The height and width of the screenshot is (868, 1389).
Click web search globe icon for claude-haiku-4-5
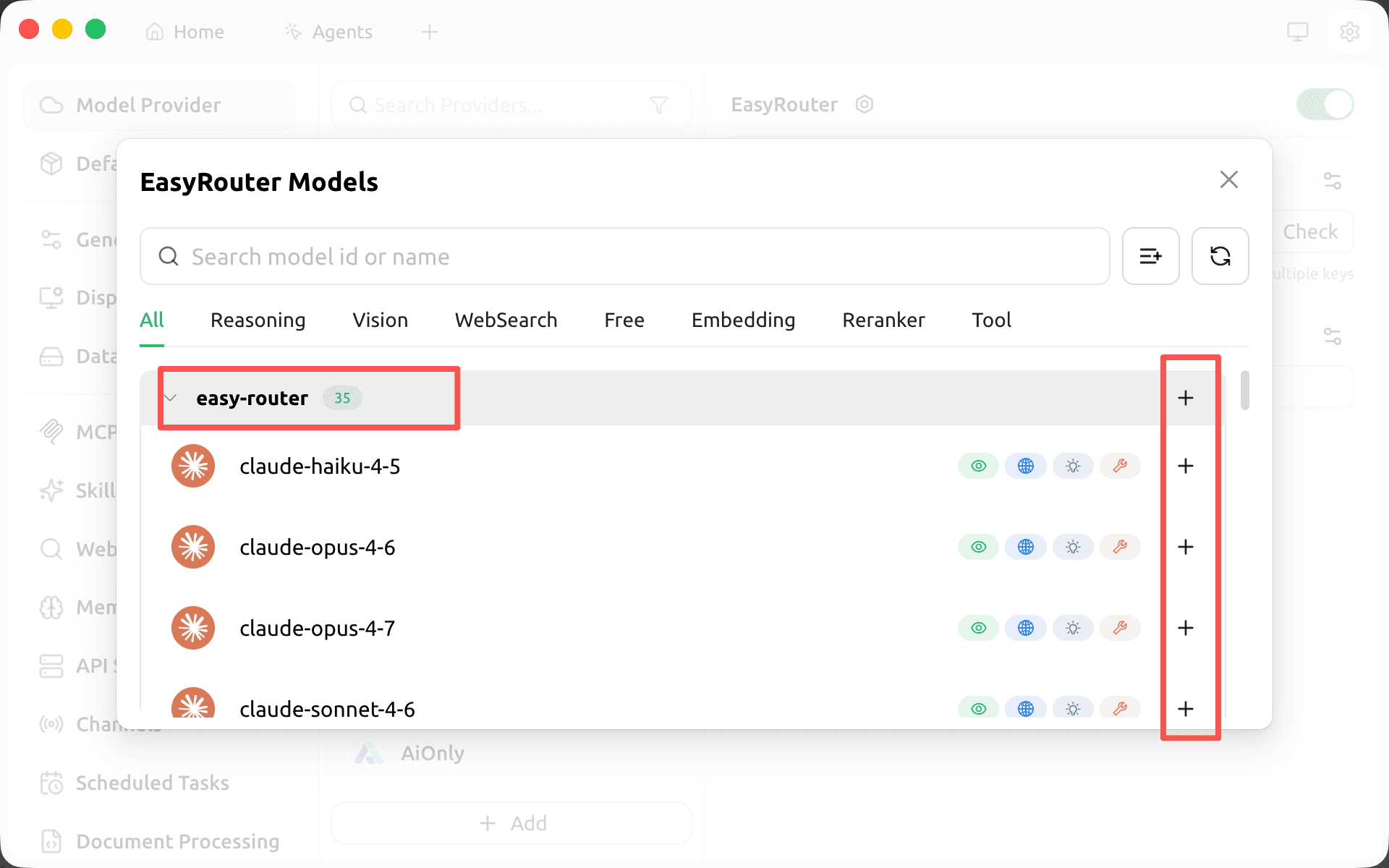point(1026,466)
